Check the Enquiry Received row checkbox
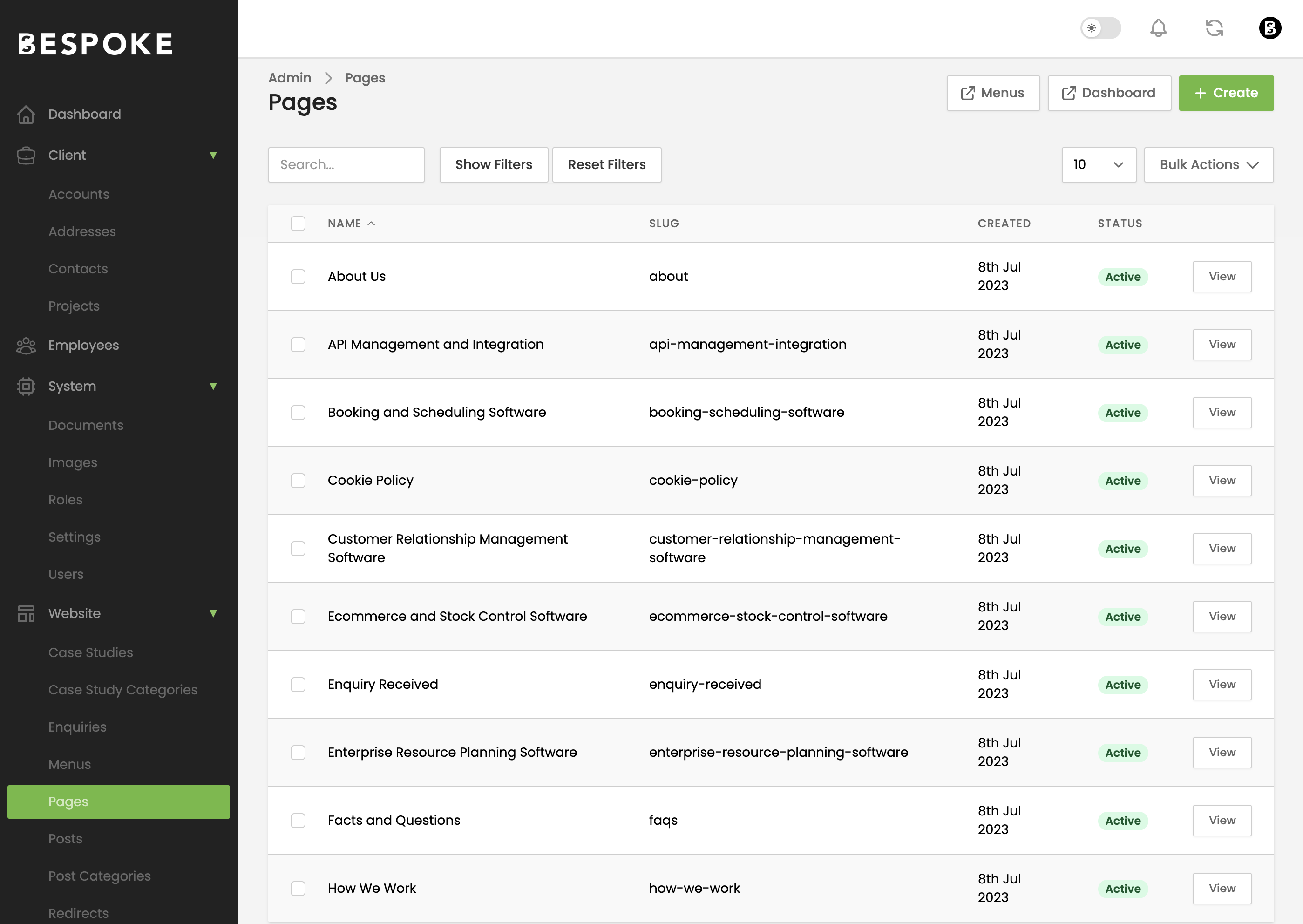 pyautogui.click(x=298, y=685)
